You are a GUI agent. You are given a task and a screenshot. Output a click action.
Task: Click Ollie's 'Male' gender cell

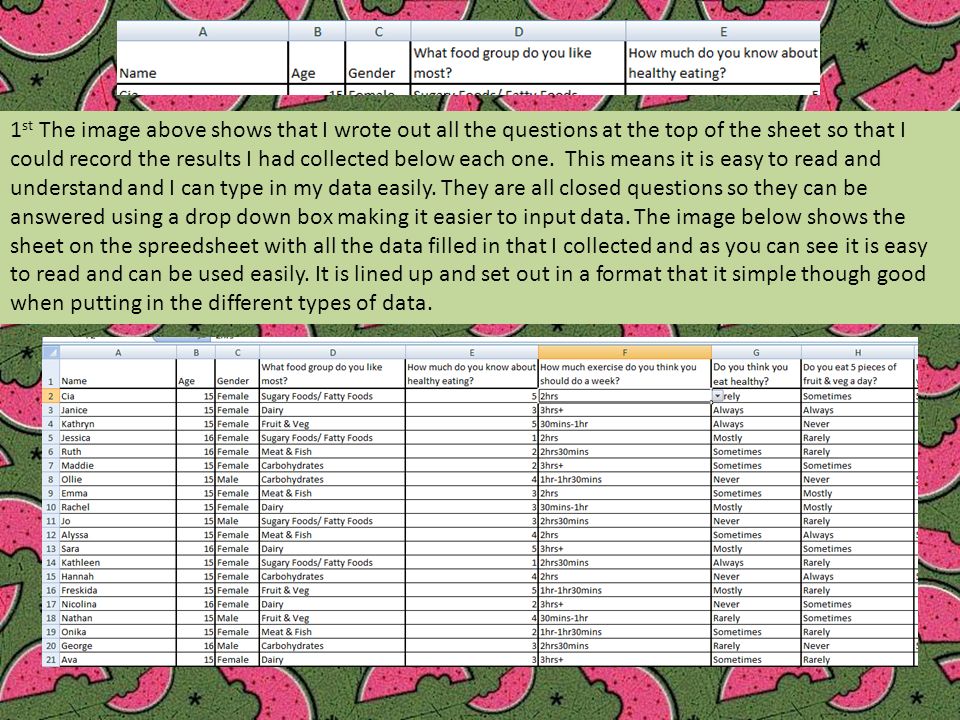(x=238, y=479)
